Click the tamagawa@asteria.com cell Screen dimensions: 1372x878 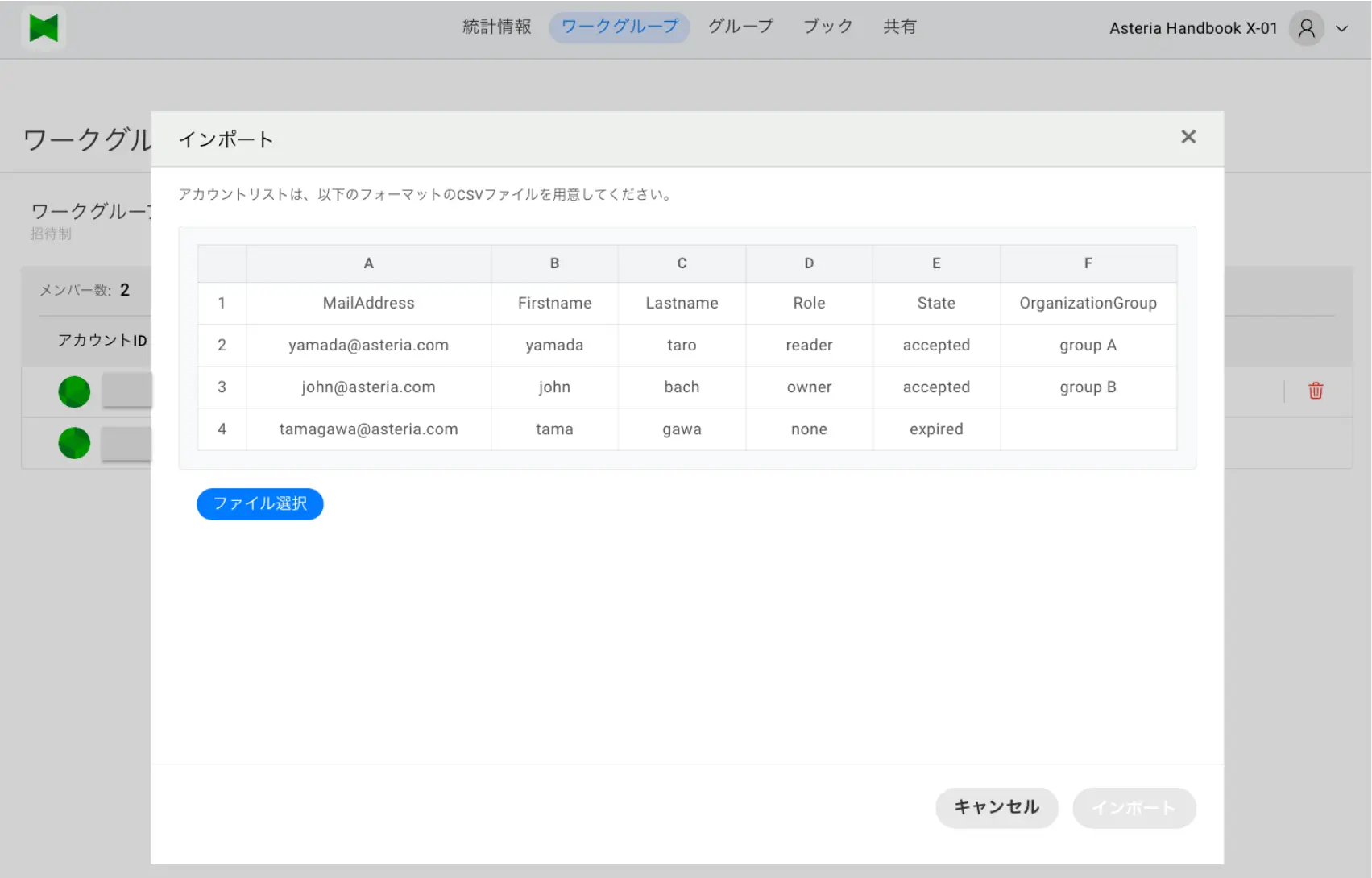369,429
